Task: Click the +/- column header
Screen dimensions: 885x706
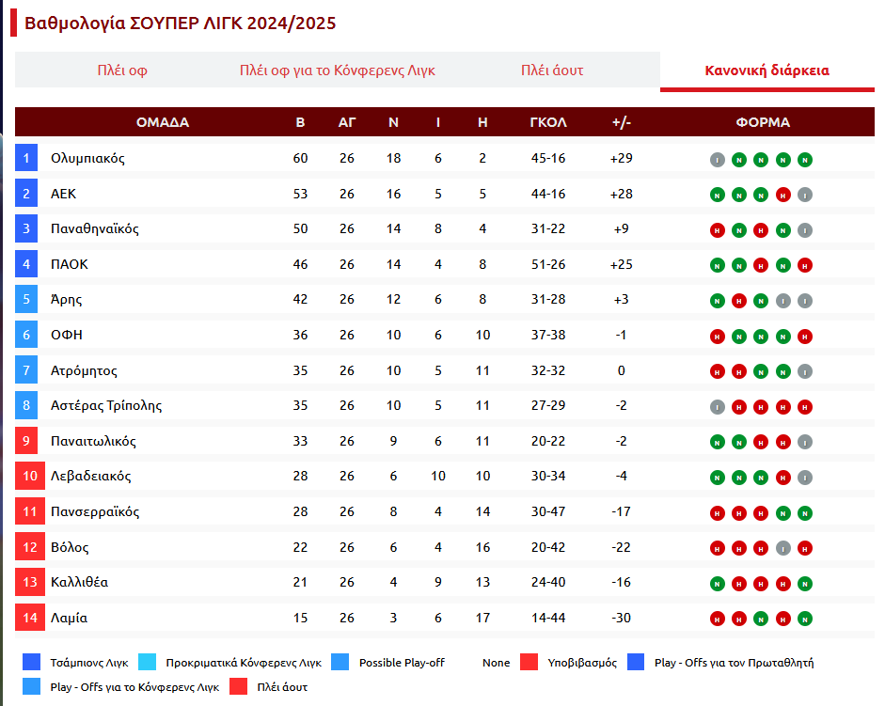Action: [x=621, y=122]
